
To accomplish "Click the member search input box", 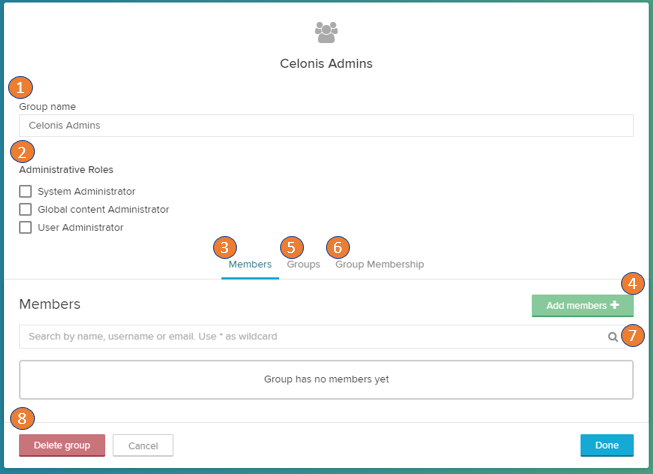I will [310, 337].
